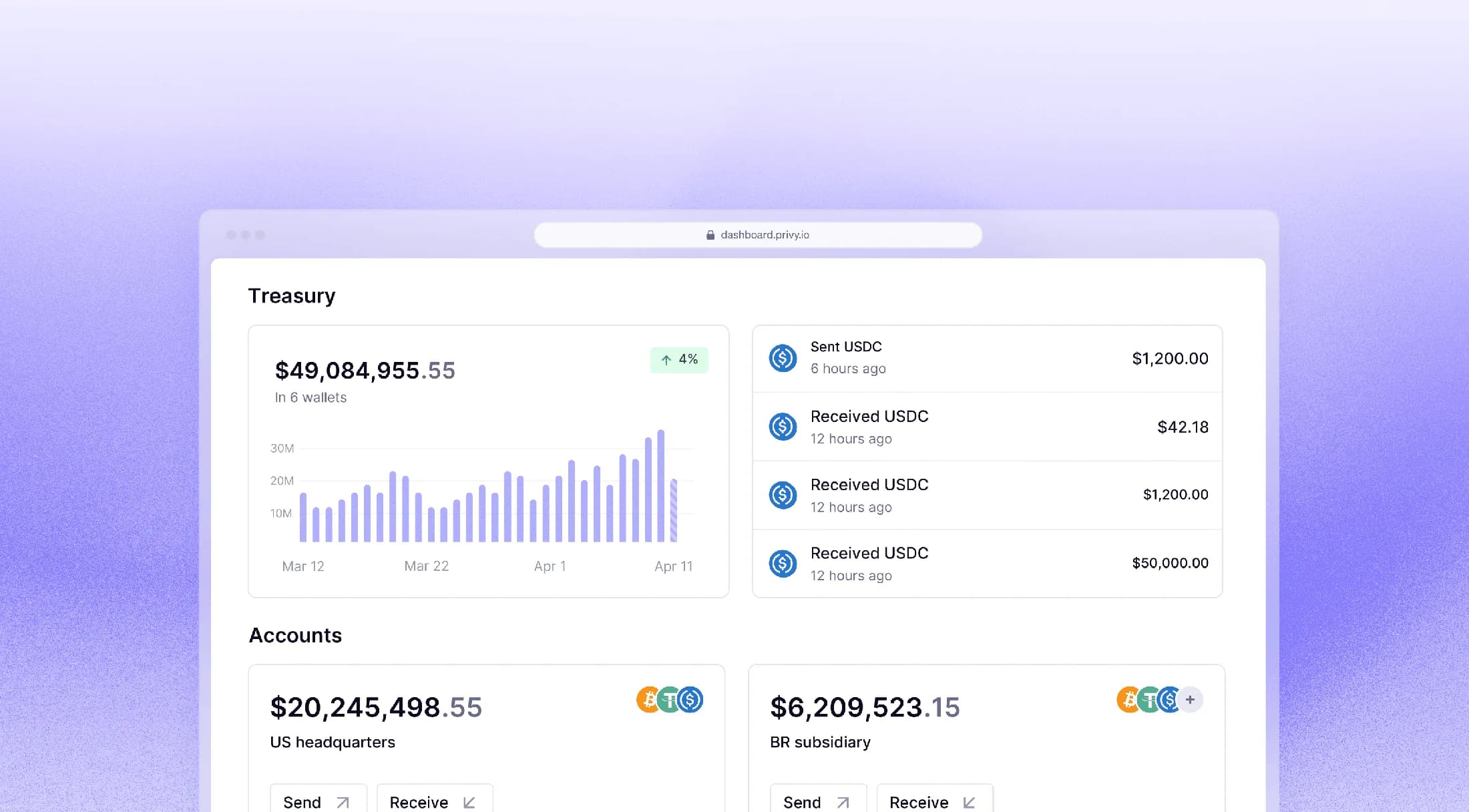Open the Sent USDC $1,200.00 transaction
Image resolution: width=1469 pixels, height=812 pixels.
click(x=988, y=359)
